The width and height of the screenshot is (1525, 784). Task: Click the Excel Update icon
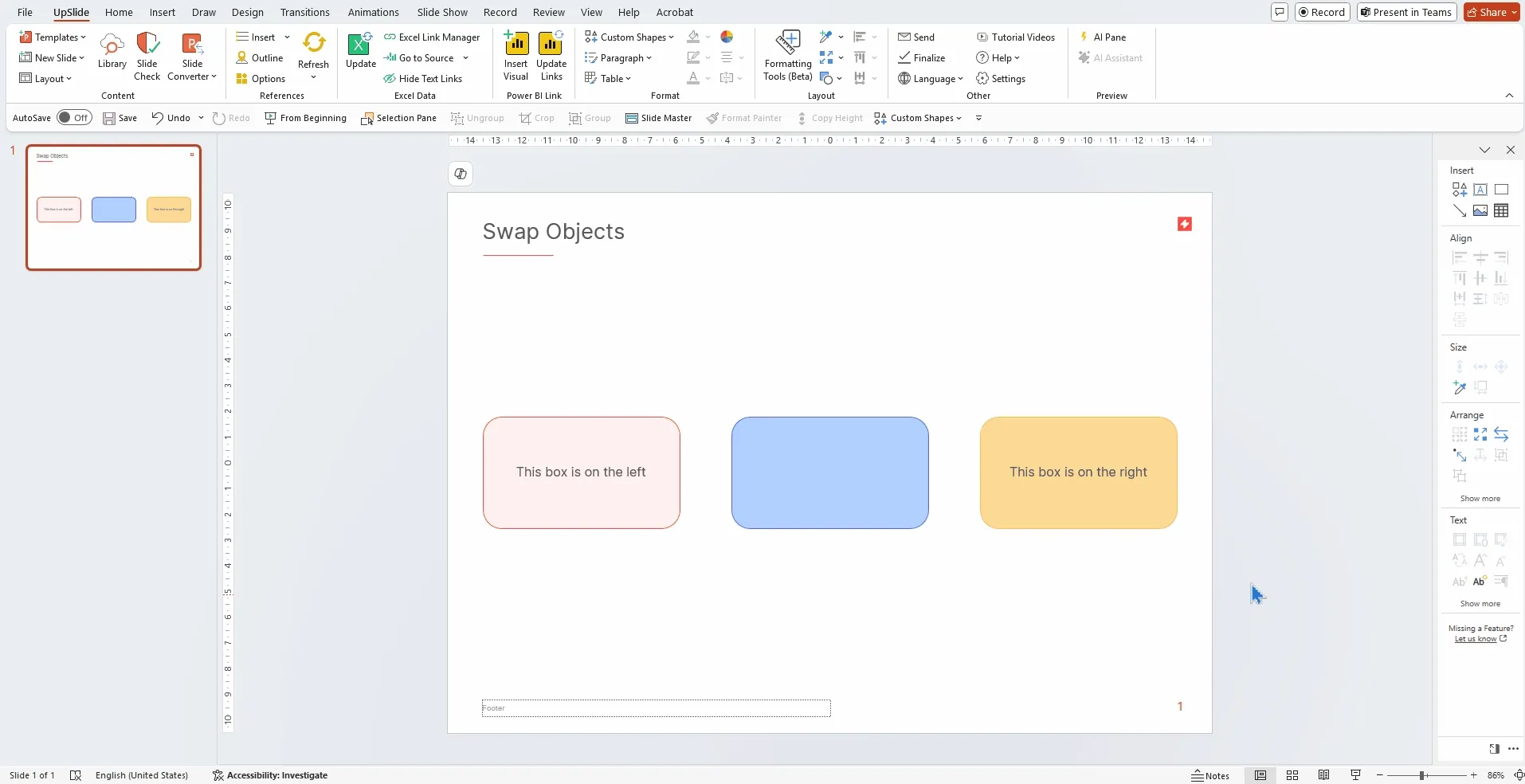360,52
